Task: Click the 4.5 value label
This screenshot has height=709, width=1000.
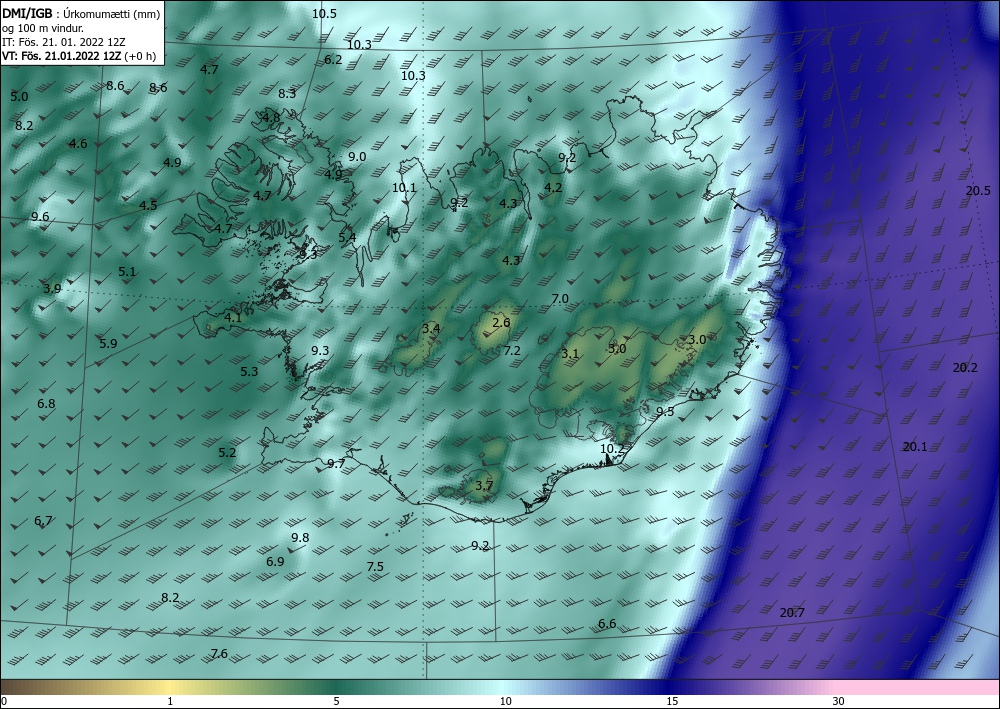Action: coord(148,205)
